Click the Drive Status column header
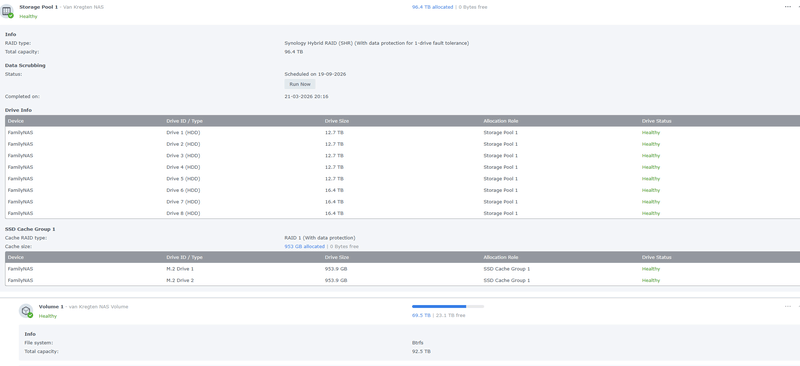Viewport: 800px width, 366px height. coord(656,121)
